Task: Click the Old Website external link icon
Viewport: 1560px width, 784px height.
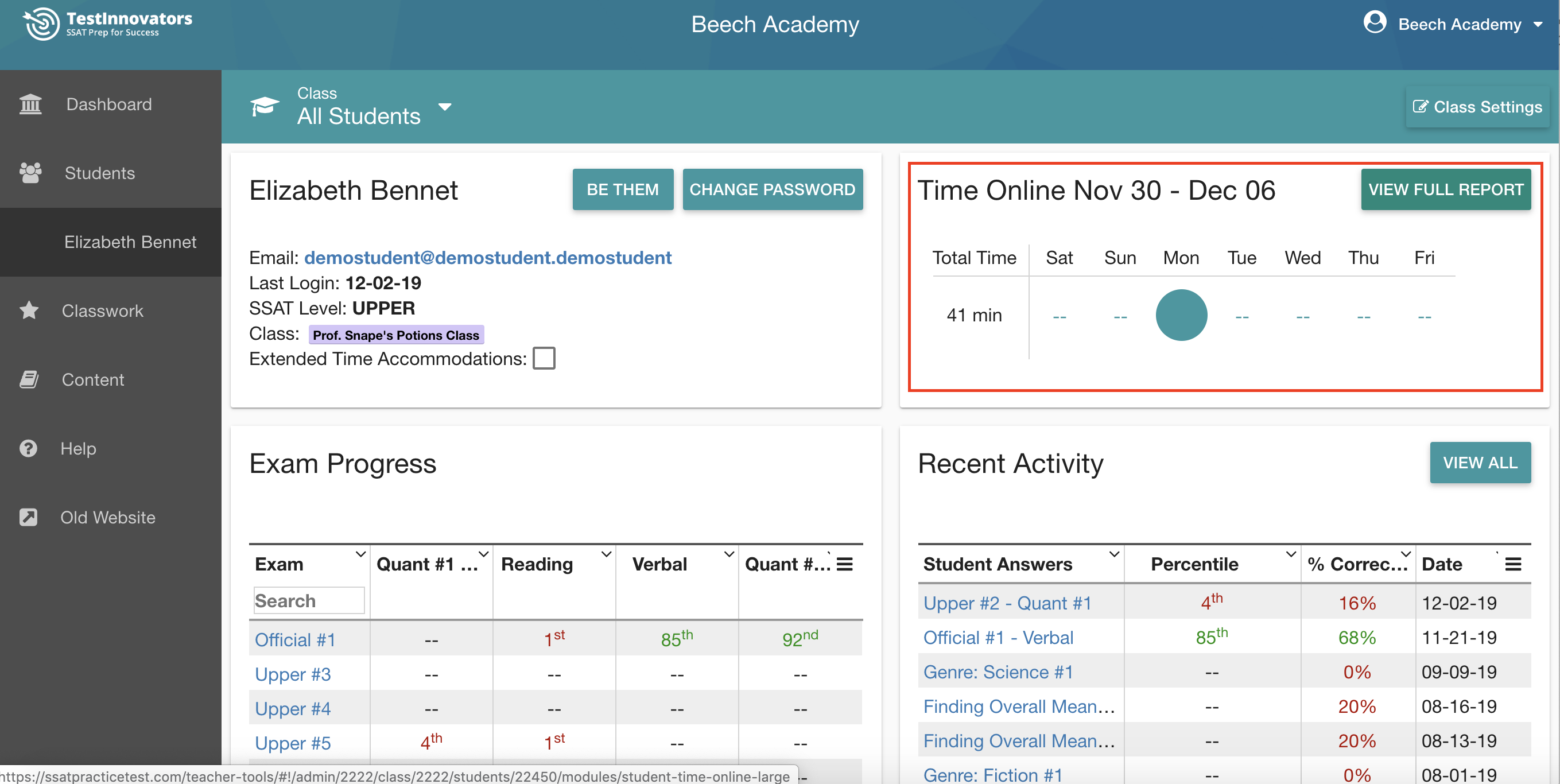Action: 29,518
